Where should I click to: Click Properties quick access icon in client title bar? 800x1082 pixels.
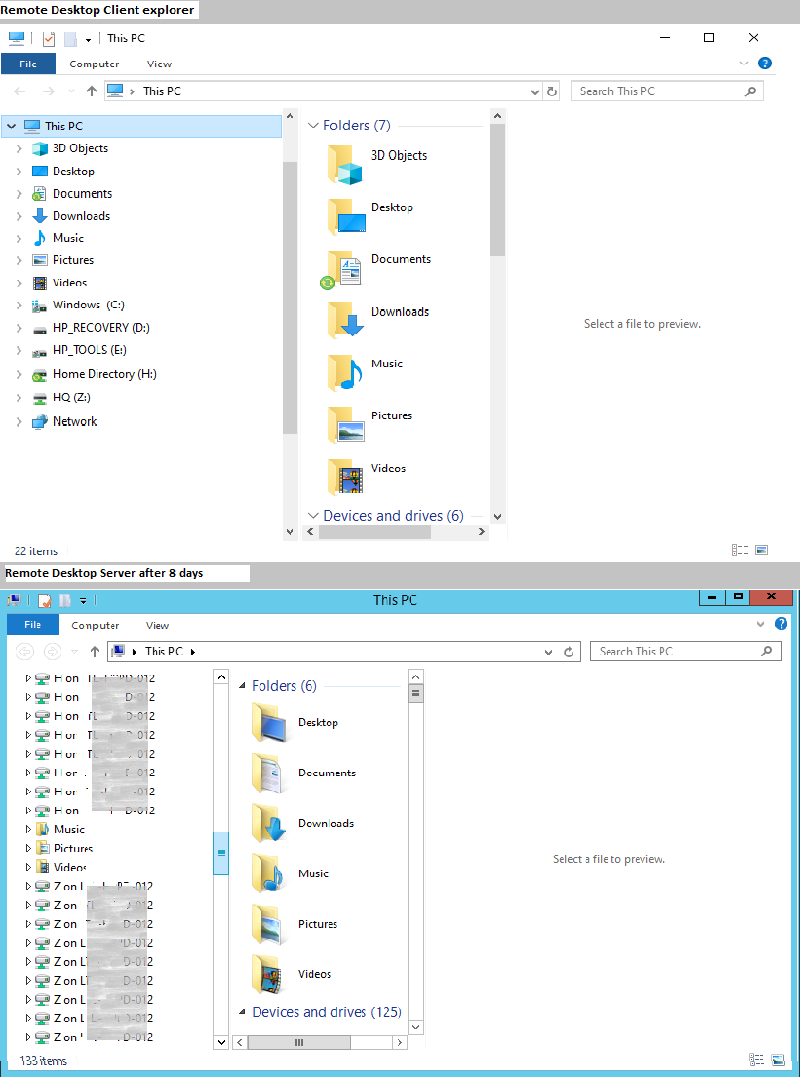pos(49,39)
